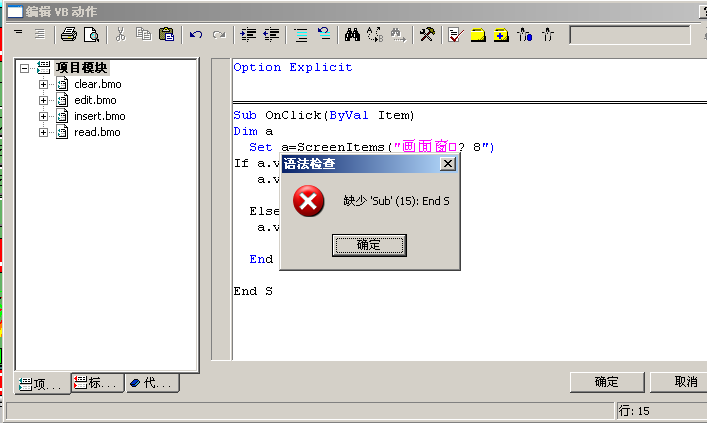Click the 'Set a=ScreenItems' code line
Screen dimensions: 707x423
(372, 147)
